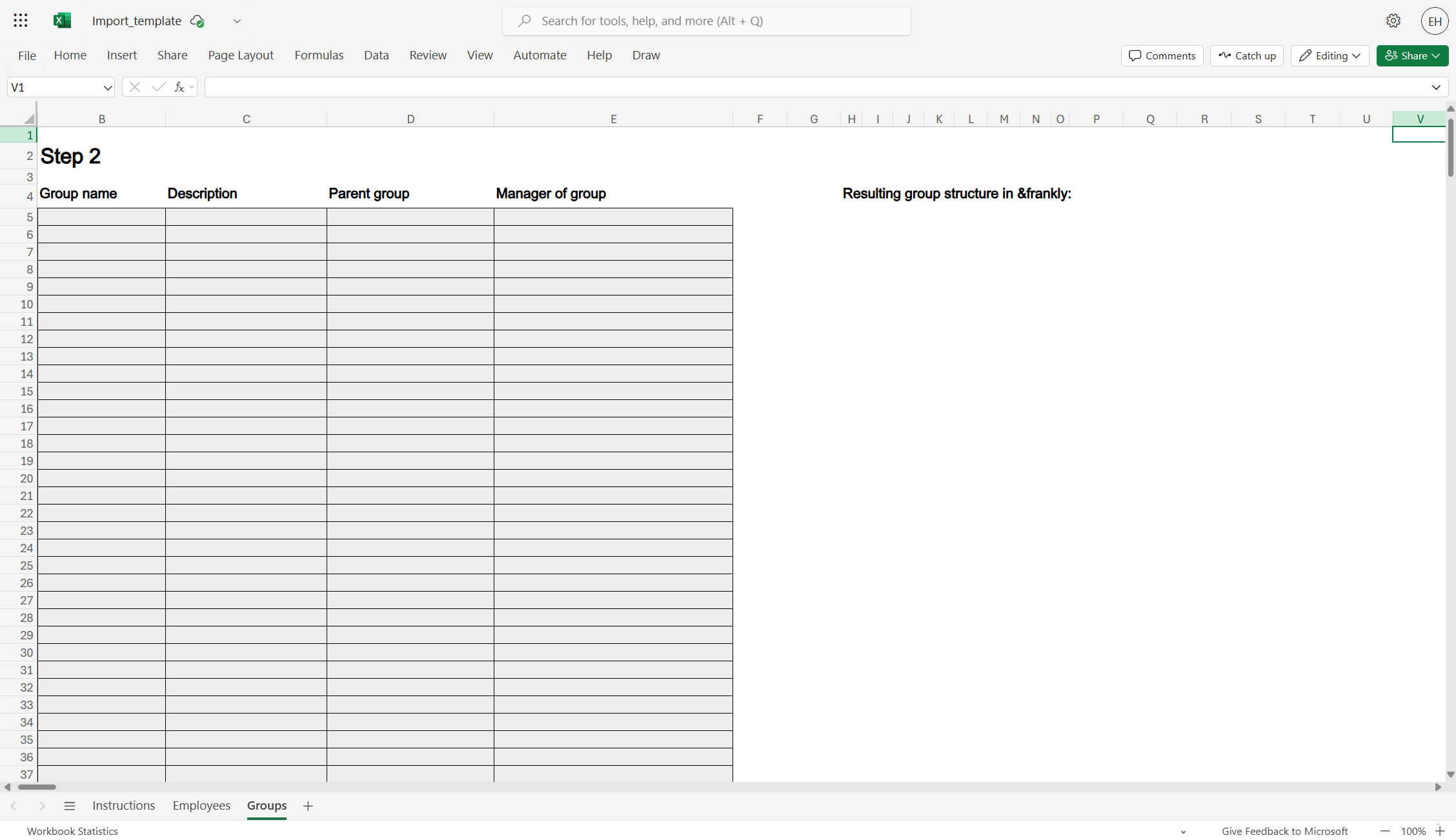Open the settings gear icon

pyautogui.click(x=1393, y=21)
